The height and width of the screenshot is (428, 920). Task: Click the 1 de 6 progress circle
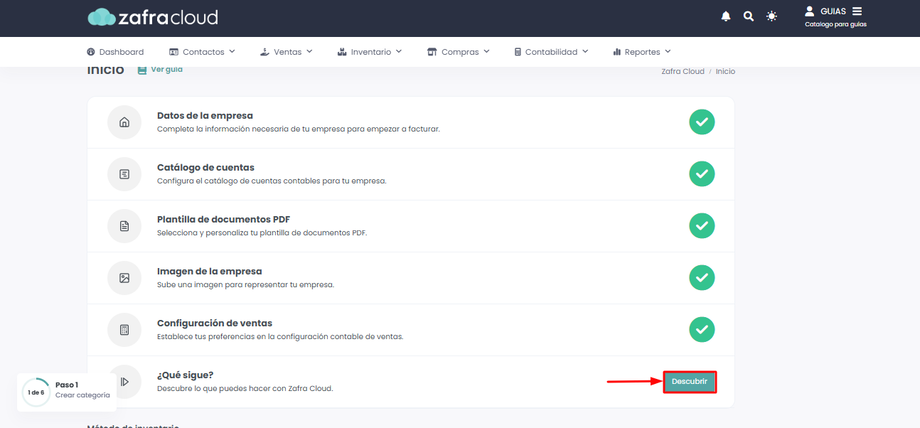[x=36, y=392]
